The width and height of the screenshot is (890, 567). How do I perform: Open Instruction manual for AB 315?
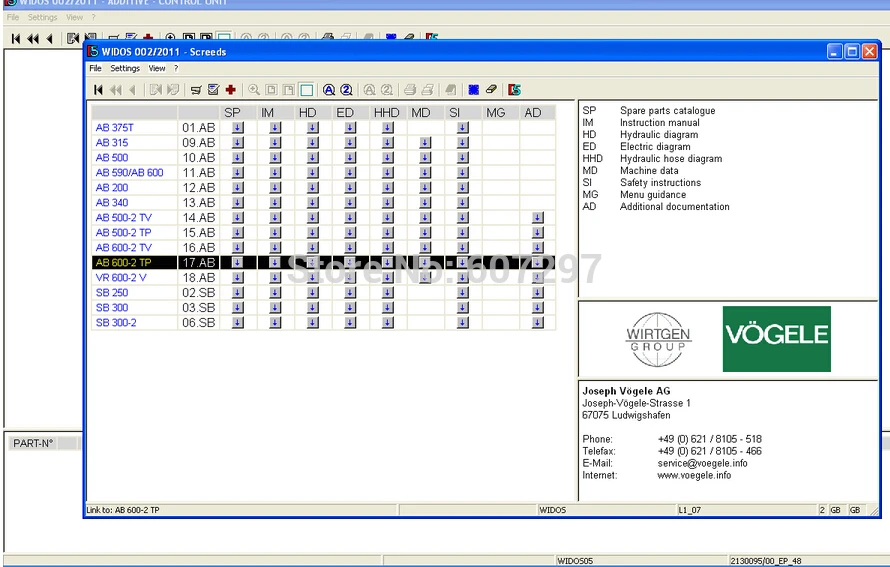pos(275,142)
